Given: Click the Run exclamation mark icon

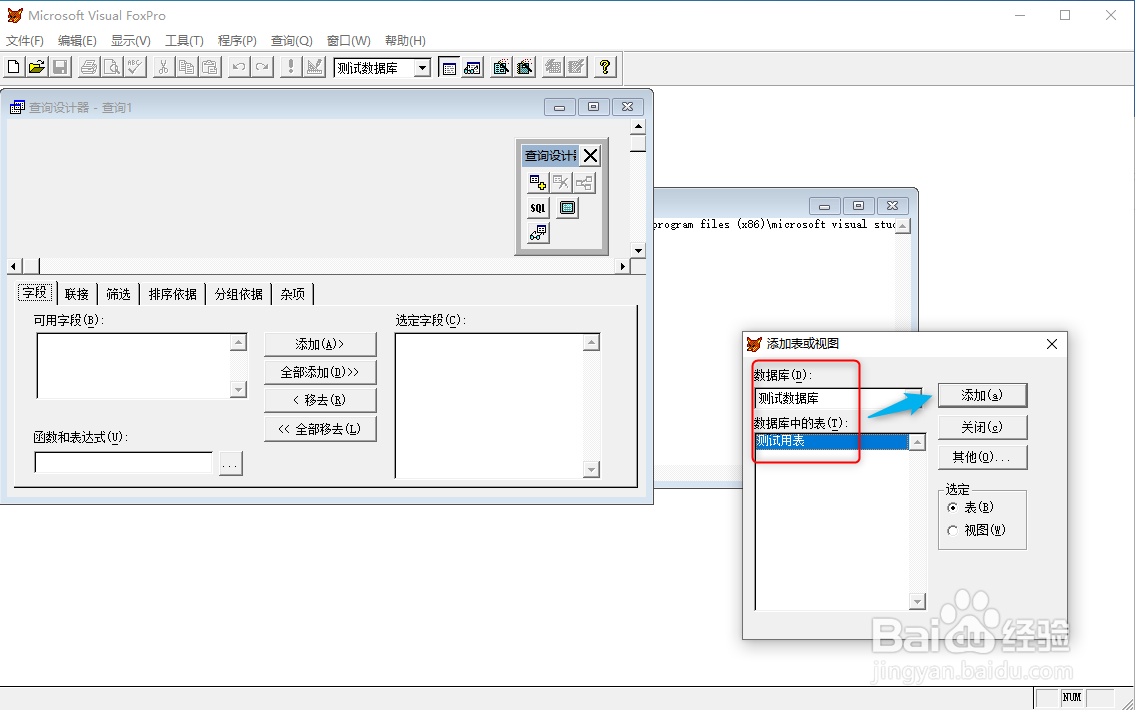Looking at the screenshot, I should [291, 67].
